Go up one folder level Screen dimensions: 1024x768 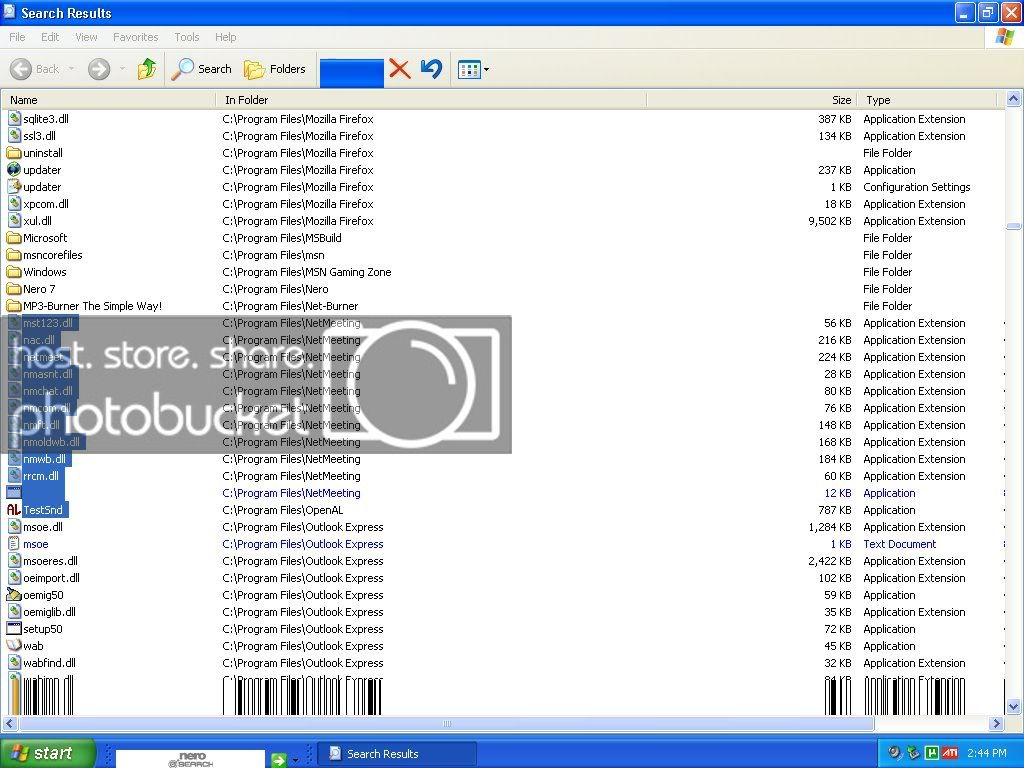147,69
